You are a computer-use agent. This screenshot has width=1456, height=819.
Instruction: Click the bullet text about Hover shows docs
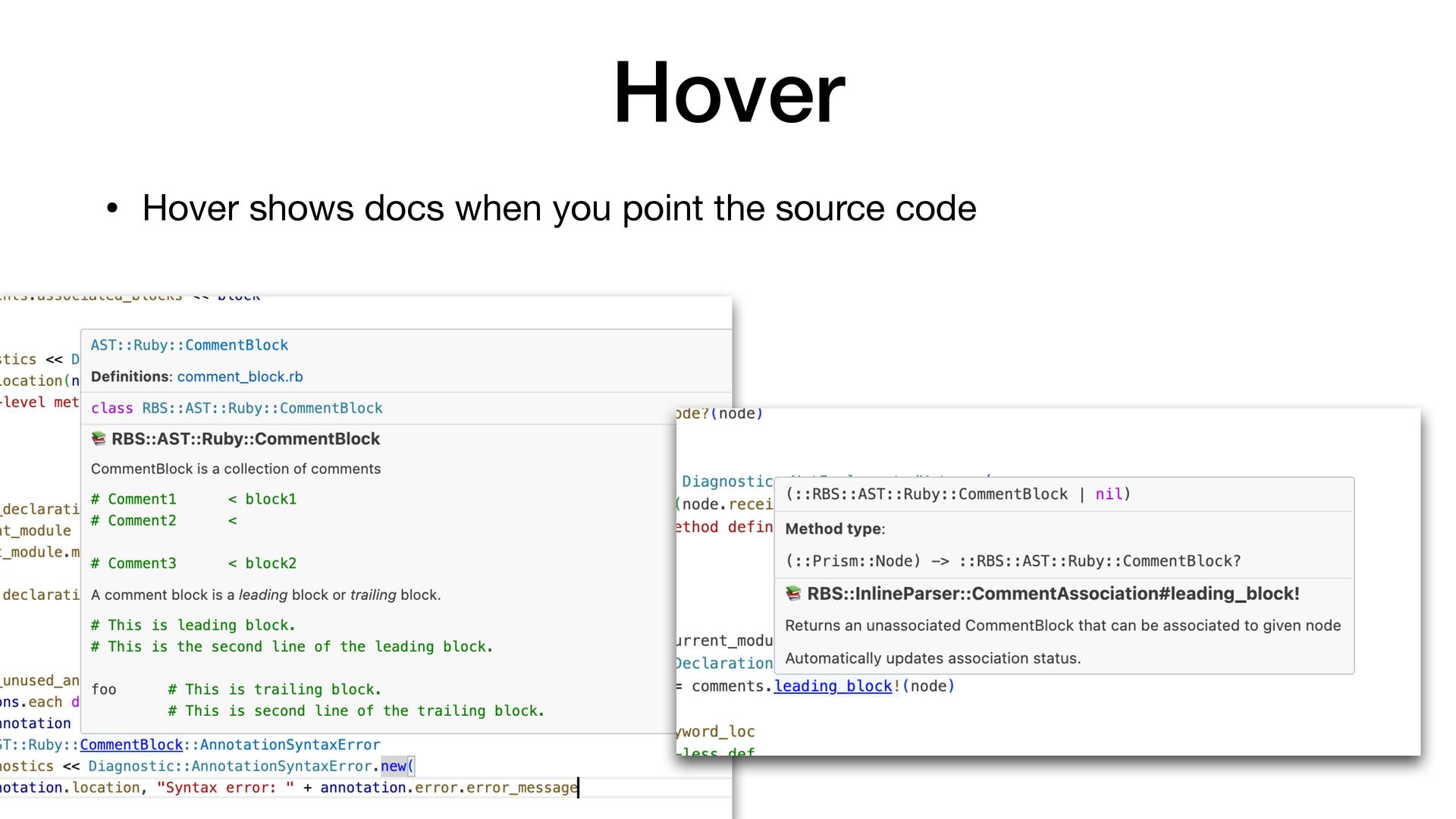(559, 208)
